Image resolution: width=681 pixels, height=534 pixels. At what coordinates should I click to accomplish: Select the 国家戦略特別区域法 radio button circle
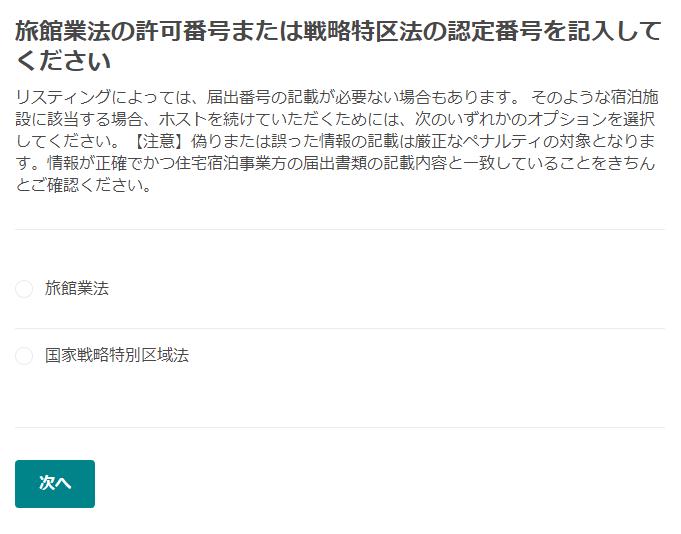(x=24, y=356)
